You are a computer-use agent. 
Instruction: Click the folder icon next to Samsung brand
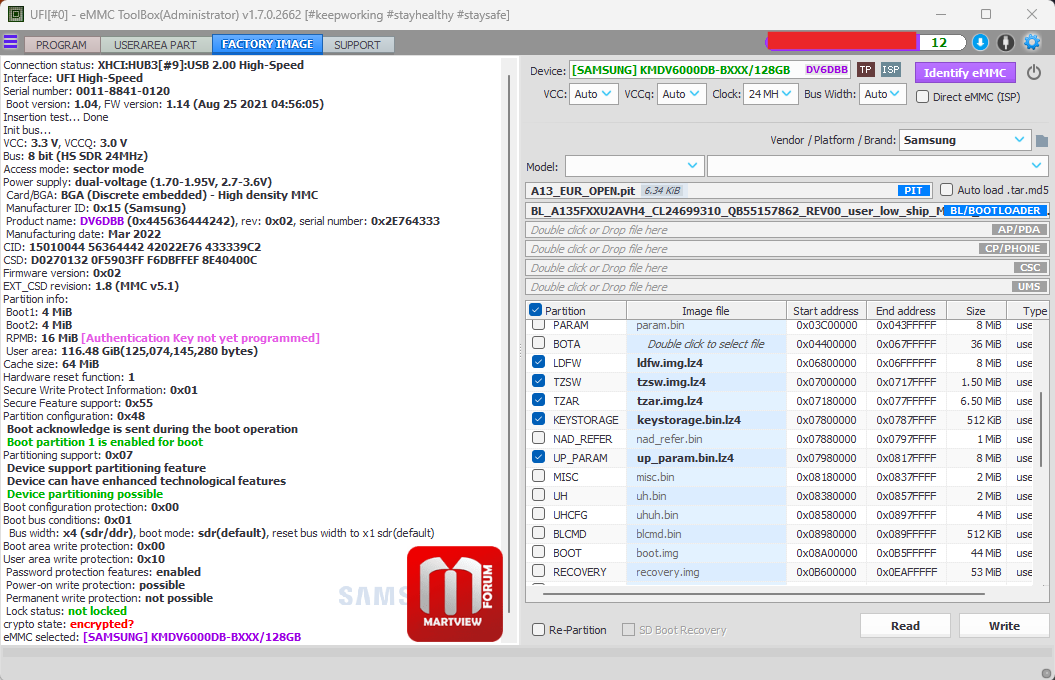click(x=1042, y=141)
